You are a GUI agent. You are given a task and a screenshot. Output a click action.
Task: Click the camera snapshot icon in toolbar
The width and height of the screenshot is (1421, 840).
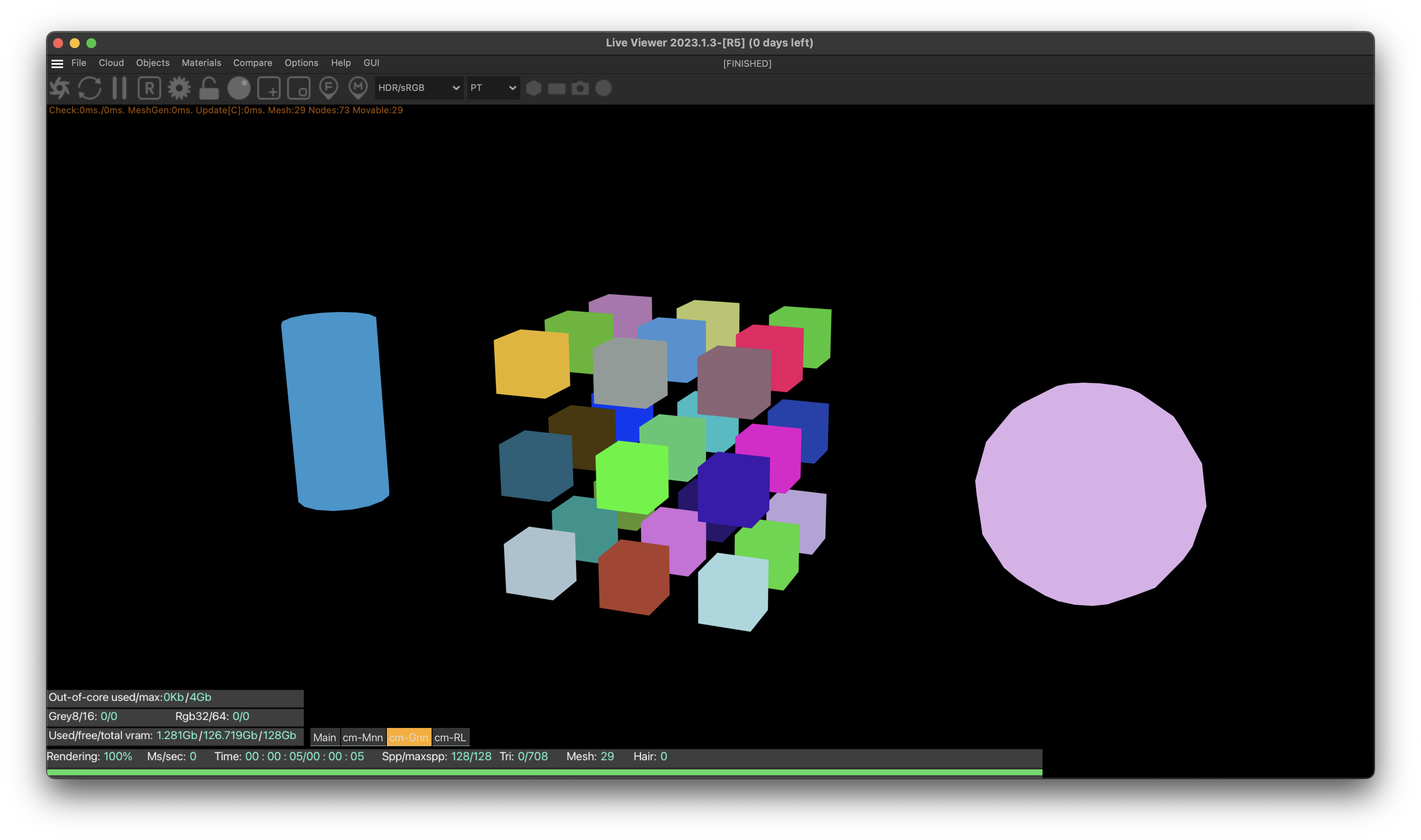coord(580,88)
